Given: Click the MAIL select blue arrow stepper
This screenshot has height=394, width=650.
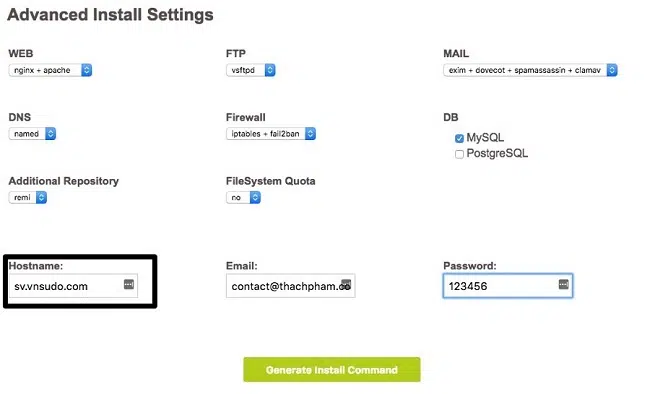Looking at the screenshot, I should pos(612,70).
